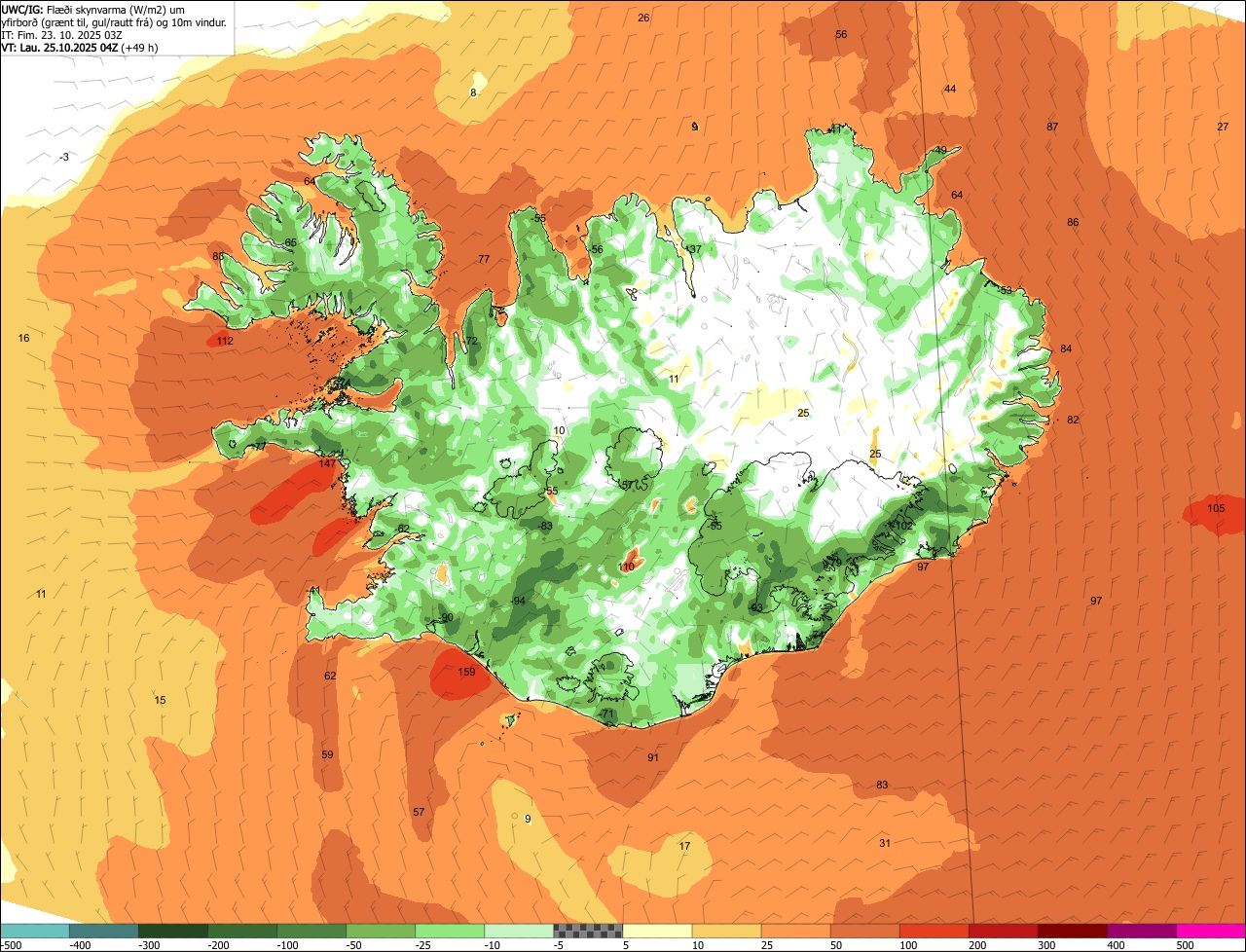
Task: Click the title line 'UWC/IG: Flæði skynvarma (W/m2) um'
Action: (x=94, y=9)
